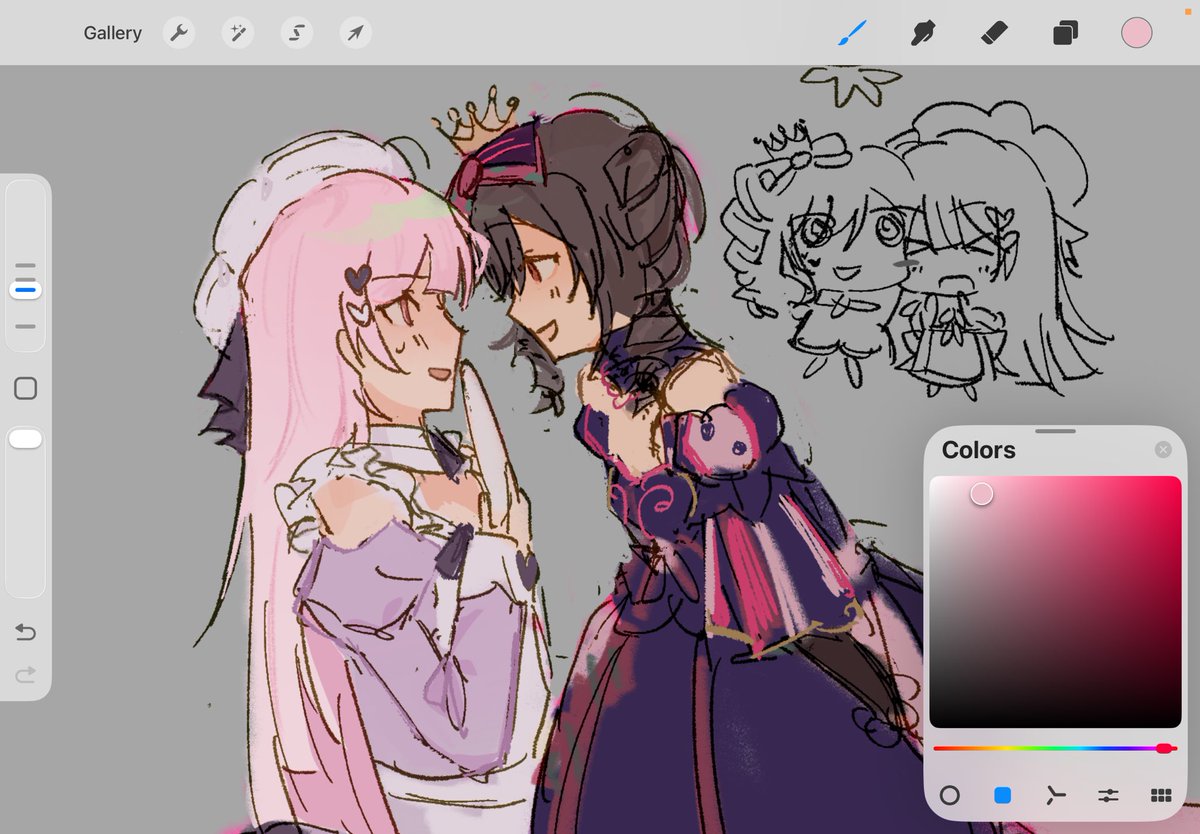Adjust the brush size slider handle

(x=26, y=290)
